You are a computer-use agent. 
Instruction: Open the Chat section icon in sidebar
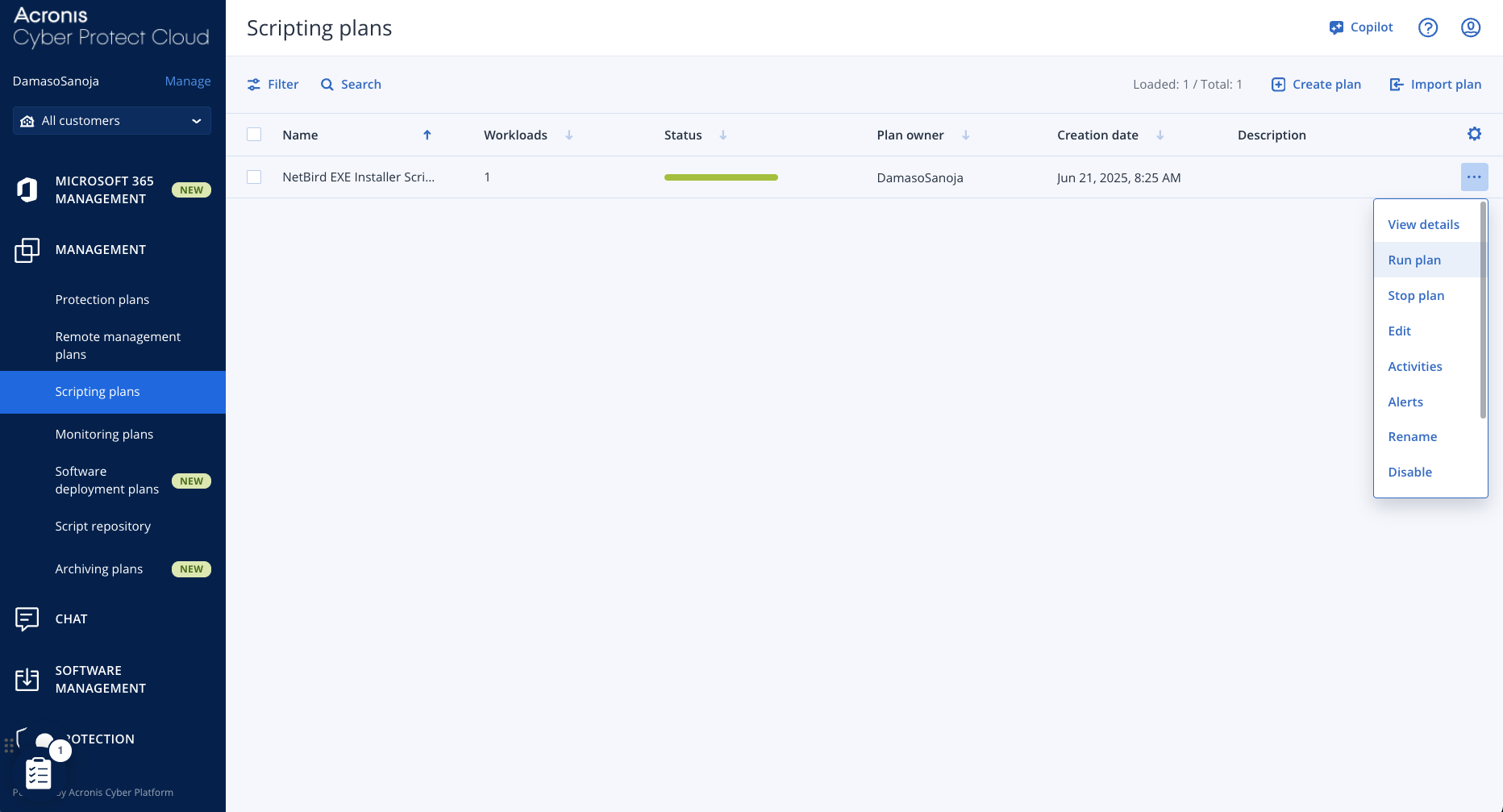click(27, 618)
